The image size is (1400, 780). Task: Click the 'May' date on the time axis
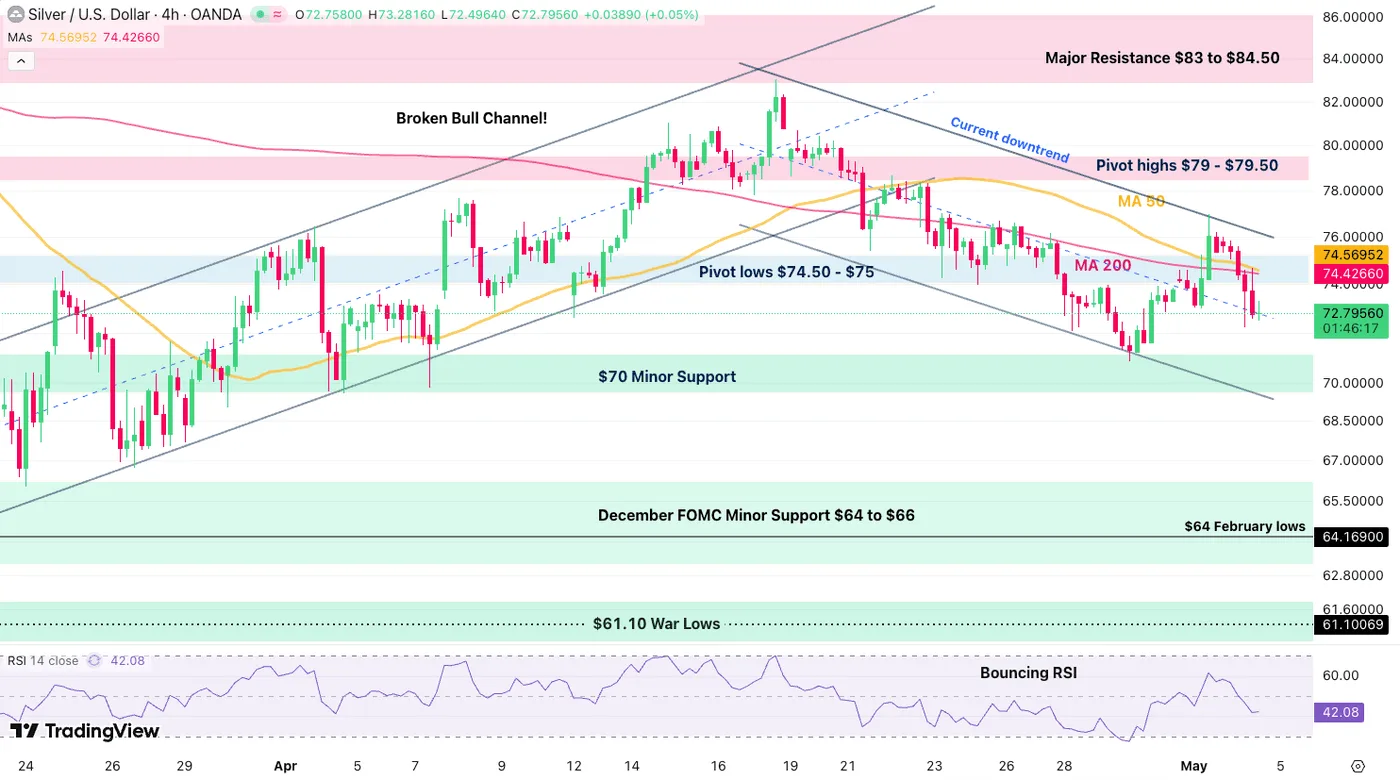pos(1194,766)
